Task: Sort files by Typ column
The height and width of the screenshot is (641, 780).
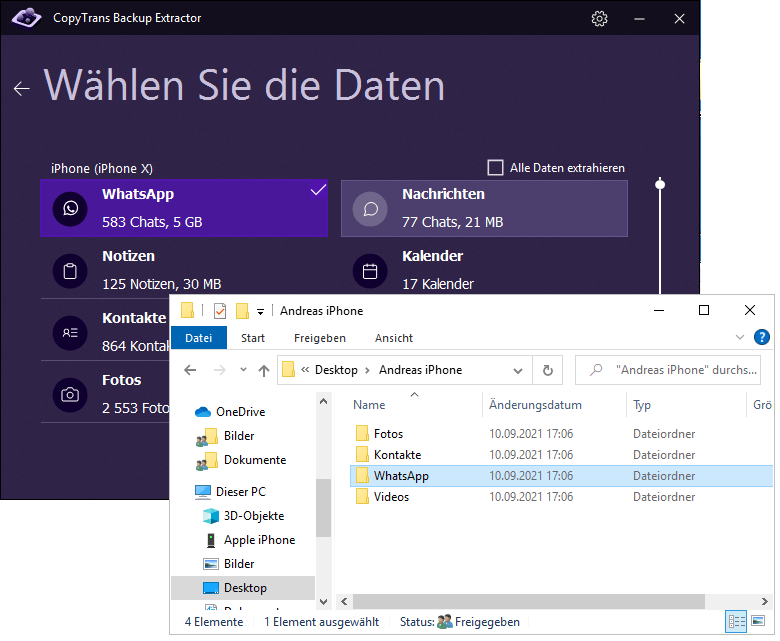Action: (x=642, y=405)
